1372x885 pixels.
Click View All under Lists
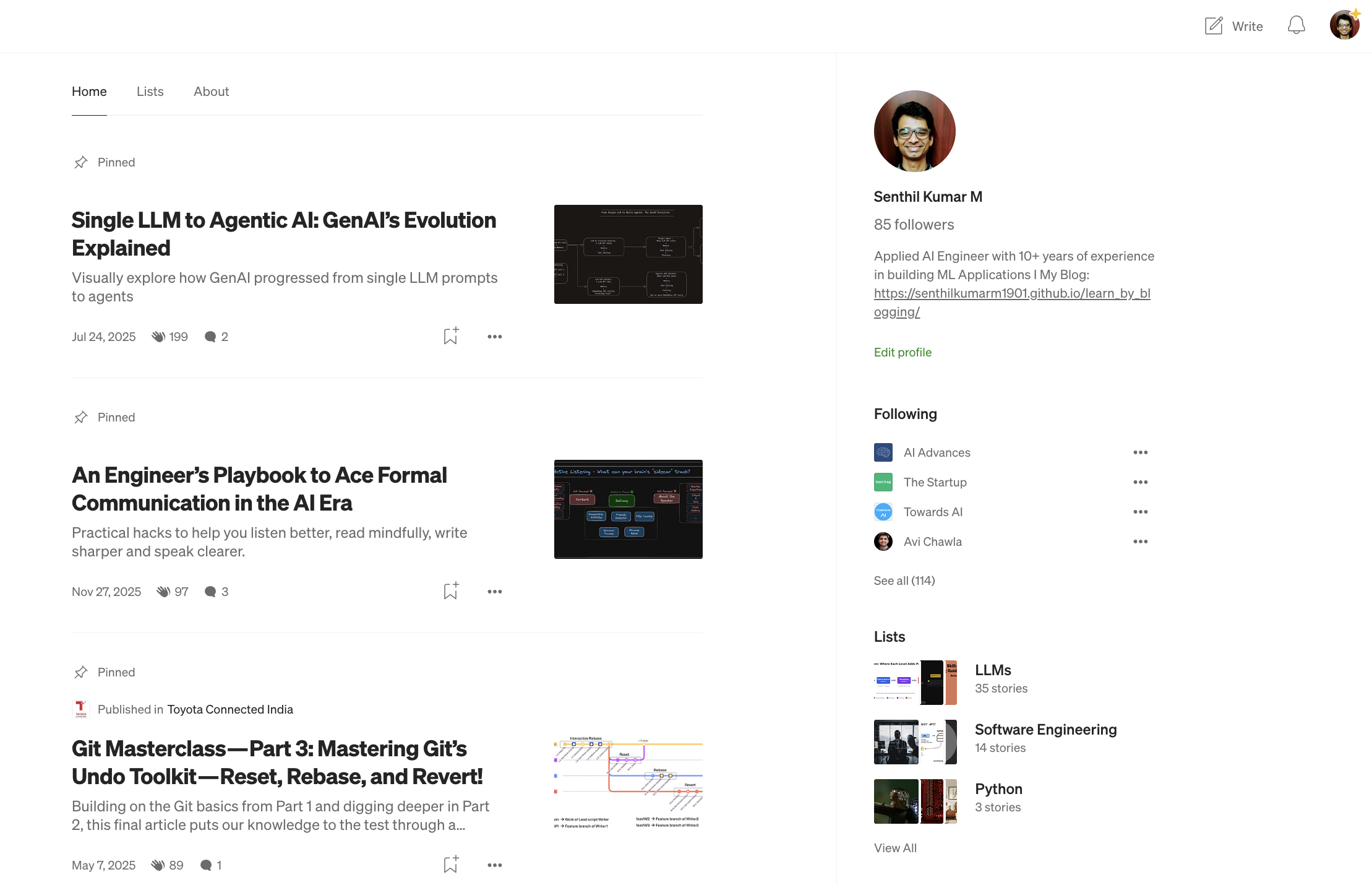click(895, 847)
